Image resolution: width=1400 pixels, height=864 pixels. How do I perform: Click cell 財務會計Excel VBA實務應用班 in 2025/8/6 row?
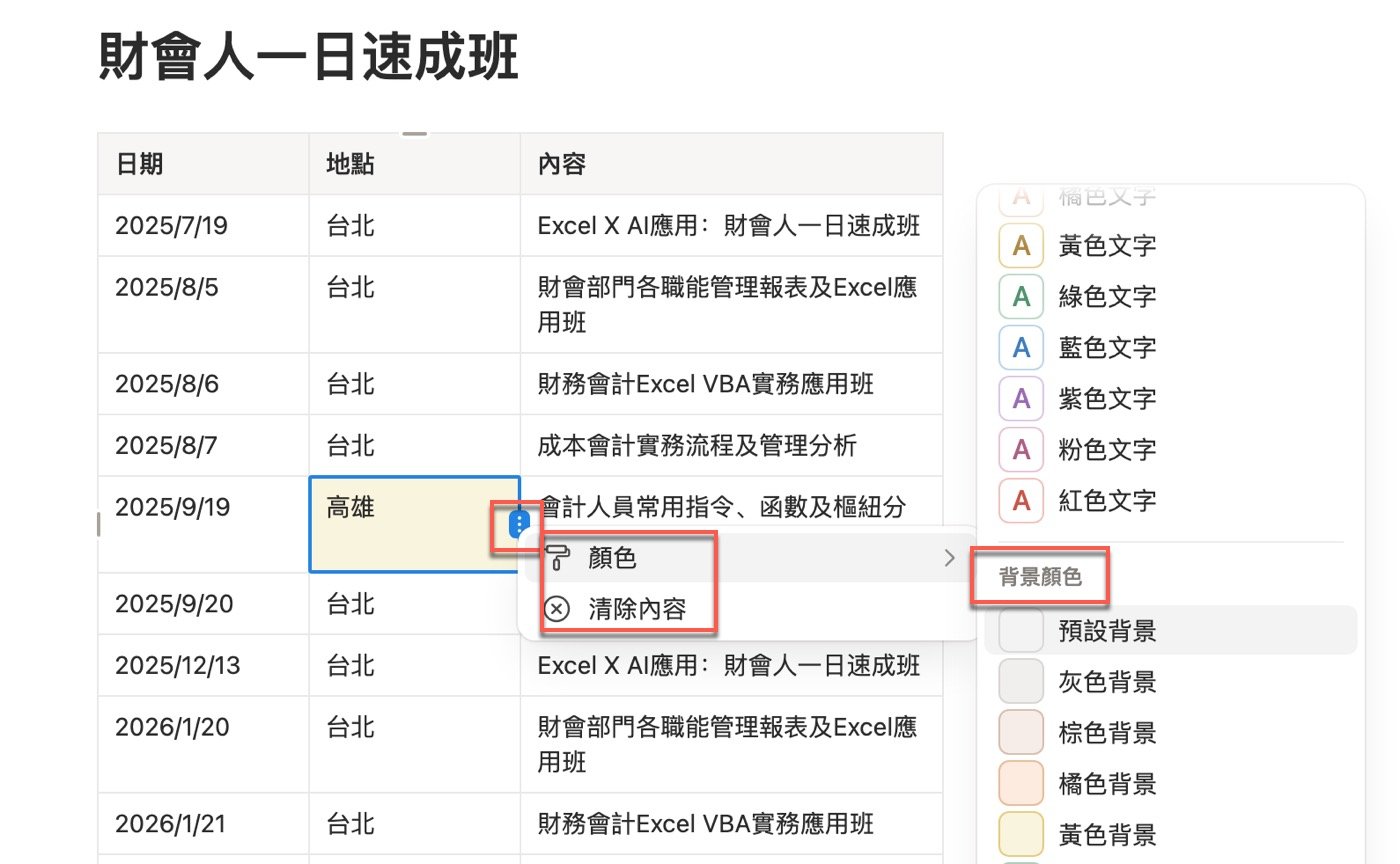click(x=731, y=384)
